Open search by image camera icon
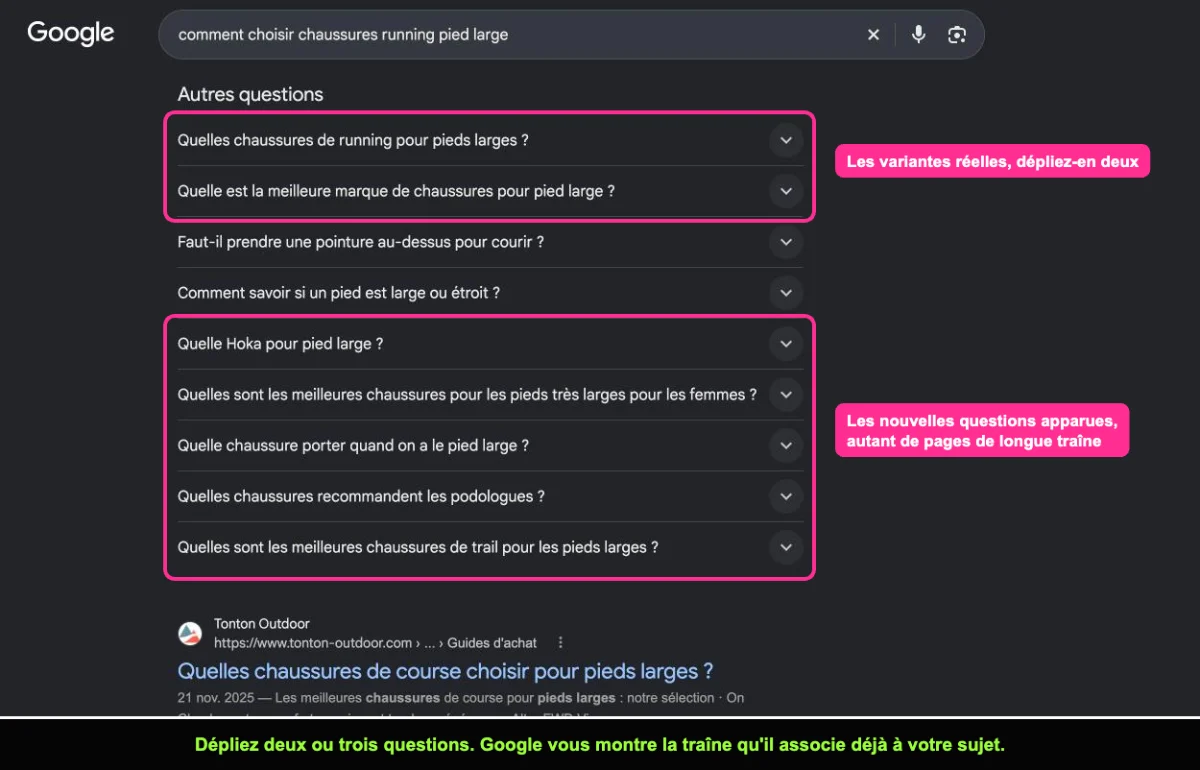The image size is (1200, 770). click(x=957, y=35)
